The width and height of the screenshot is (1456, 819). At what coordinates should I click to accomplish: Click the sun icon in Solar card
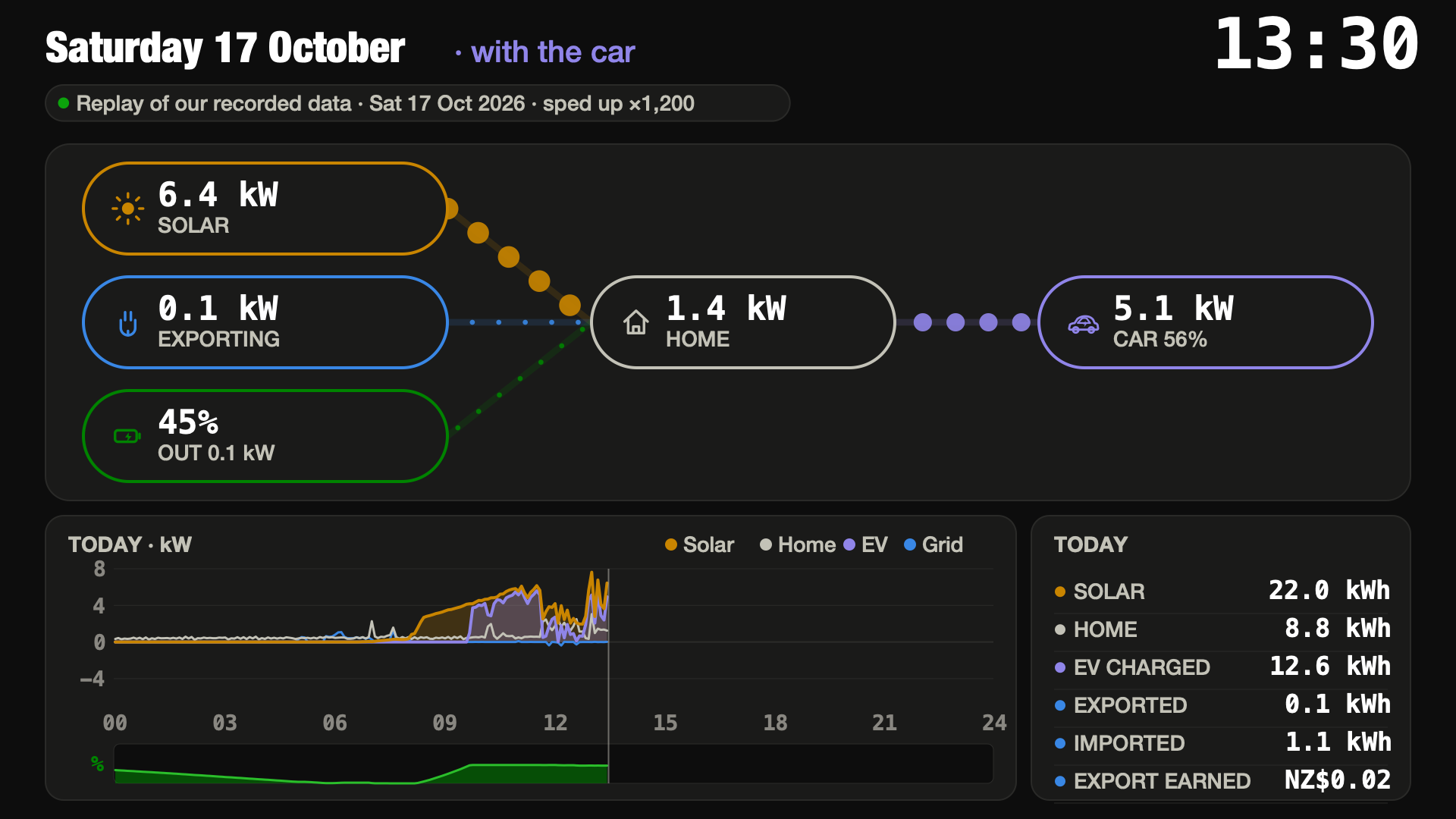point(127,209)
